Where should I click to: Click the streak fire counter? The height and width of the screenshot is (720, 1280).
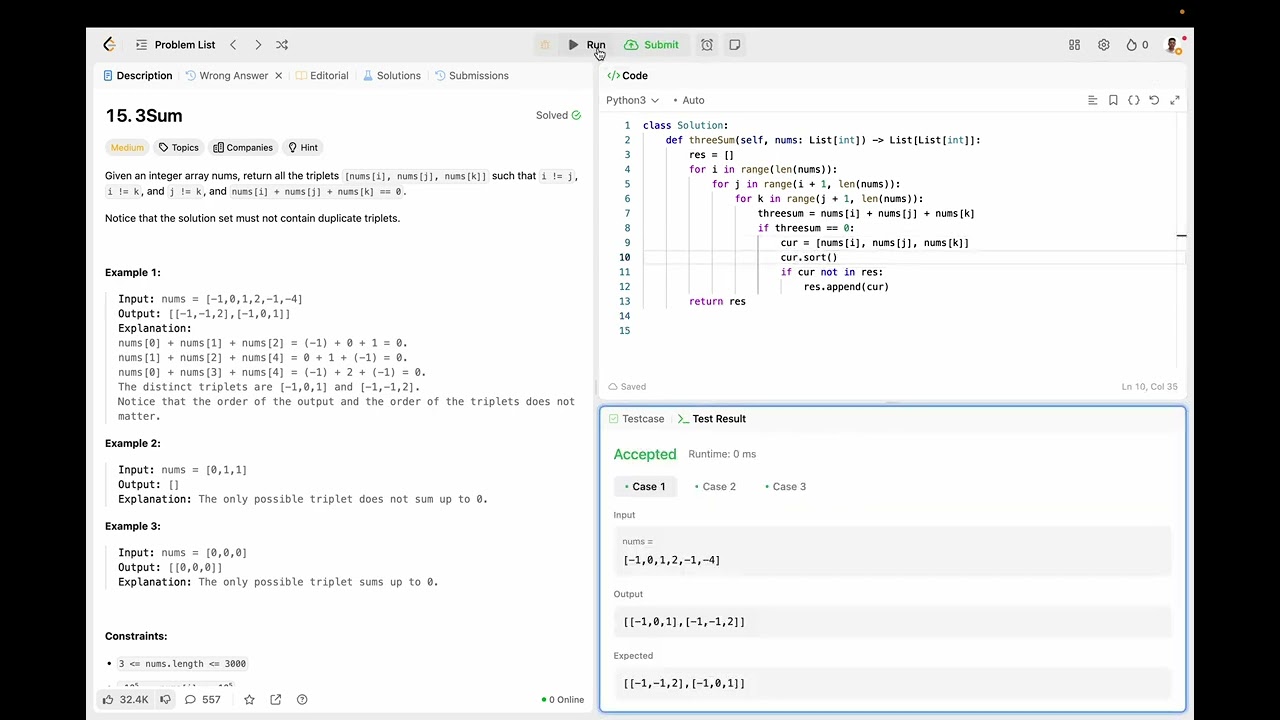[x=1137, y=44]
